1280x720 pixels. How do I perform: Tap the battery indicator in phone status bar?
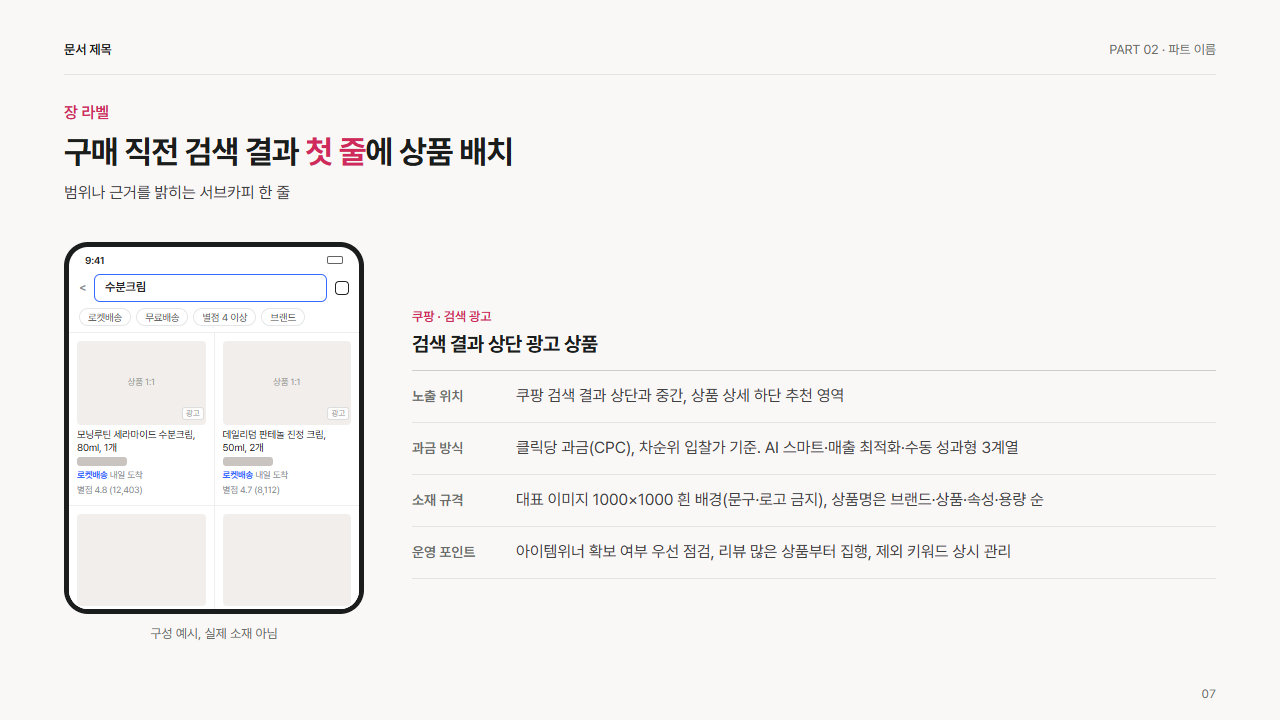point(335,260)
